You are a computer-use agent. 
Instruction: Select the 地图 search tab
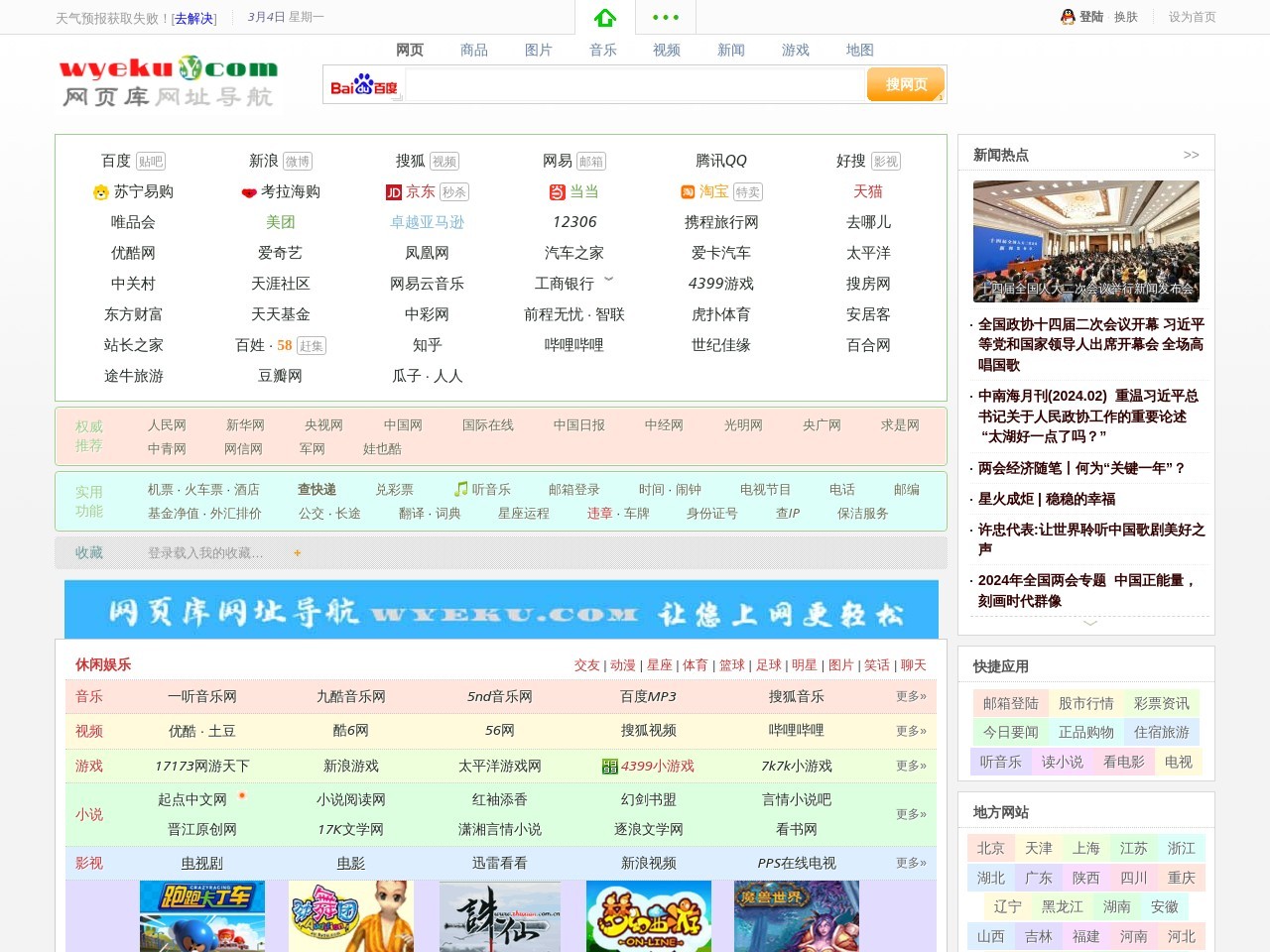pos(860,50)
